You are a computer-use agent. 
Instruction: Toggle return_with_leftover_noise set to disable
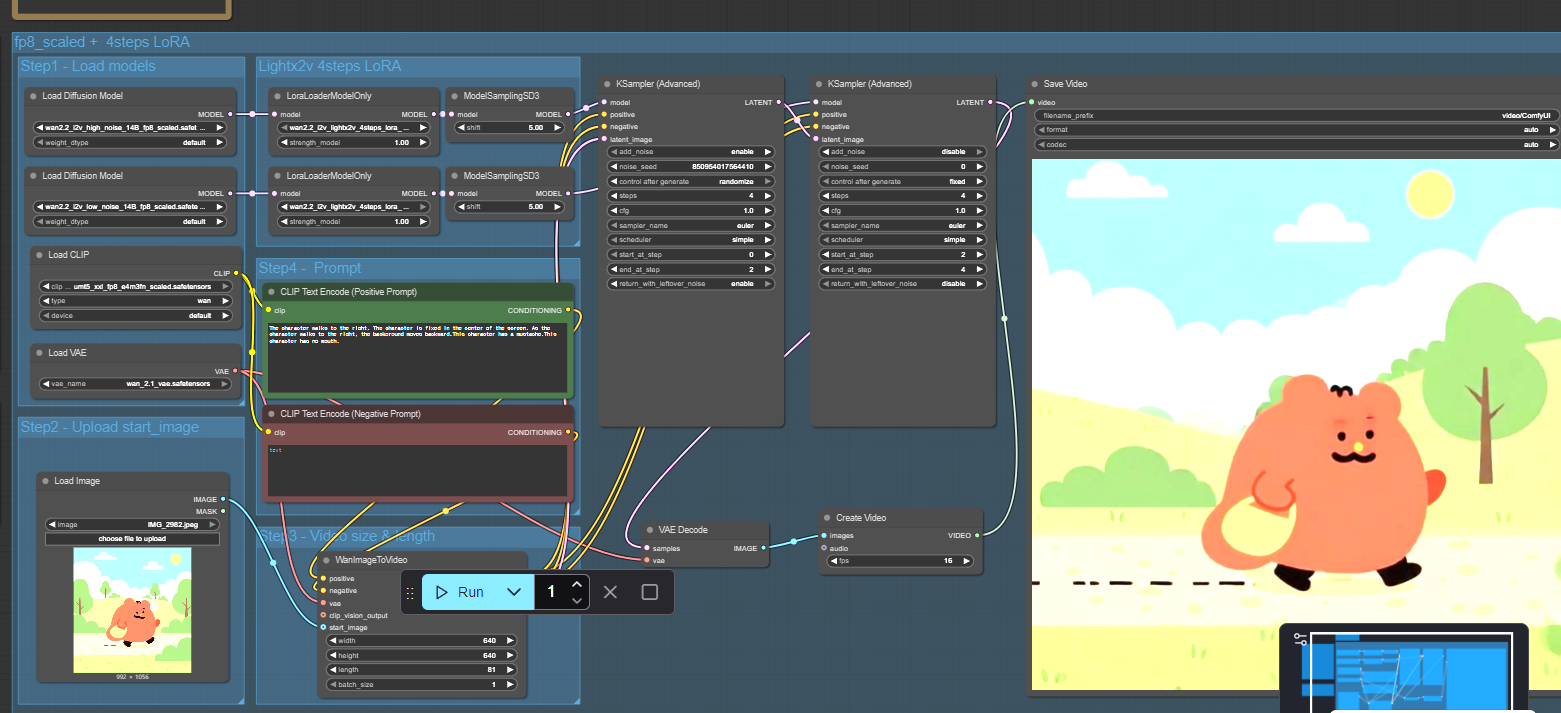pos(903,284)
